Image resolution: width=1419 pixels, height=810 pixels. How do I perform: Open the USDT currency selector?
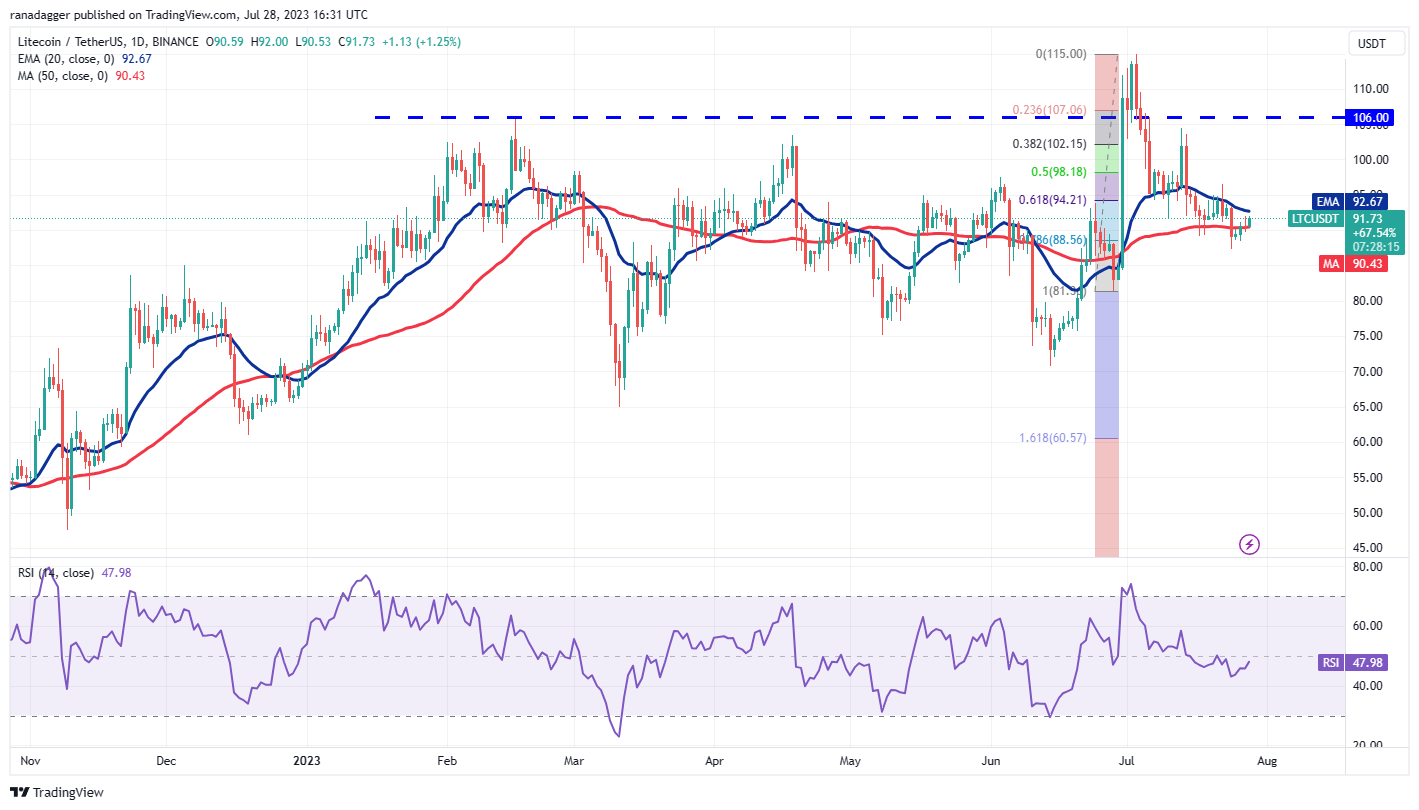[1375, 43]
